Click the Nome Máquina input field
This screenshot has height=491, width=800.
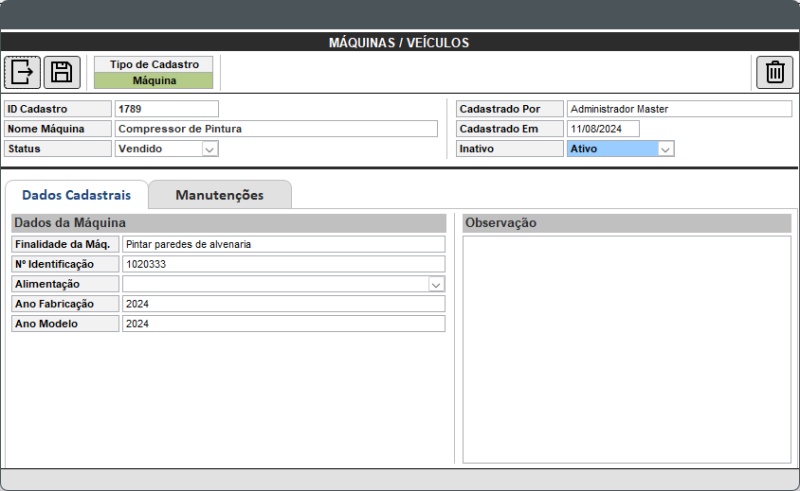coord(275,129)
